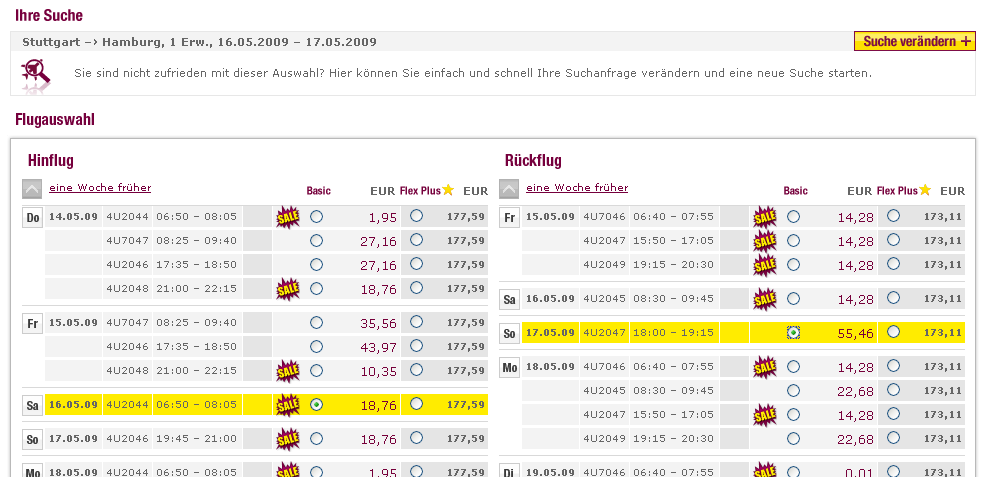Screen dimensions: 992x477
Task: Click the Mo day tab in Rückflug
Action: [510, 368]
